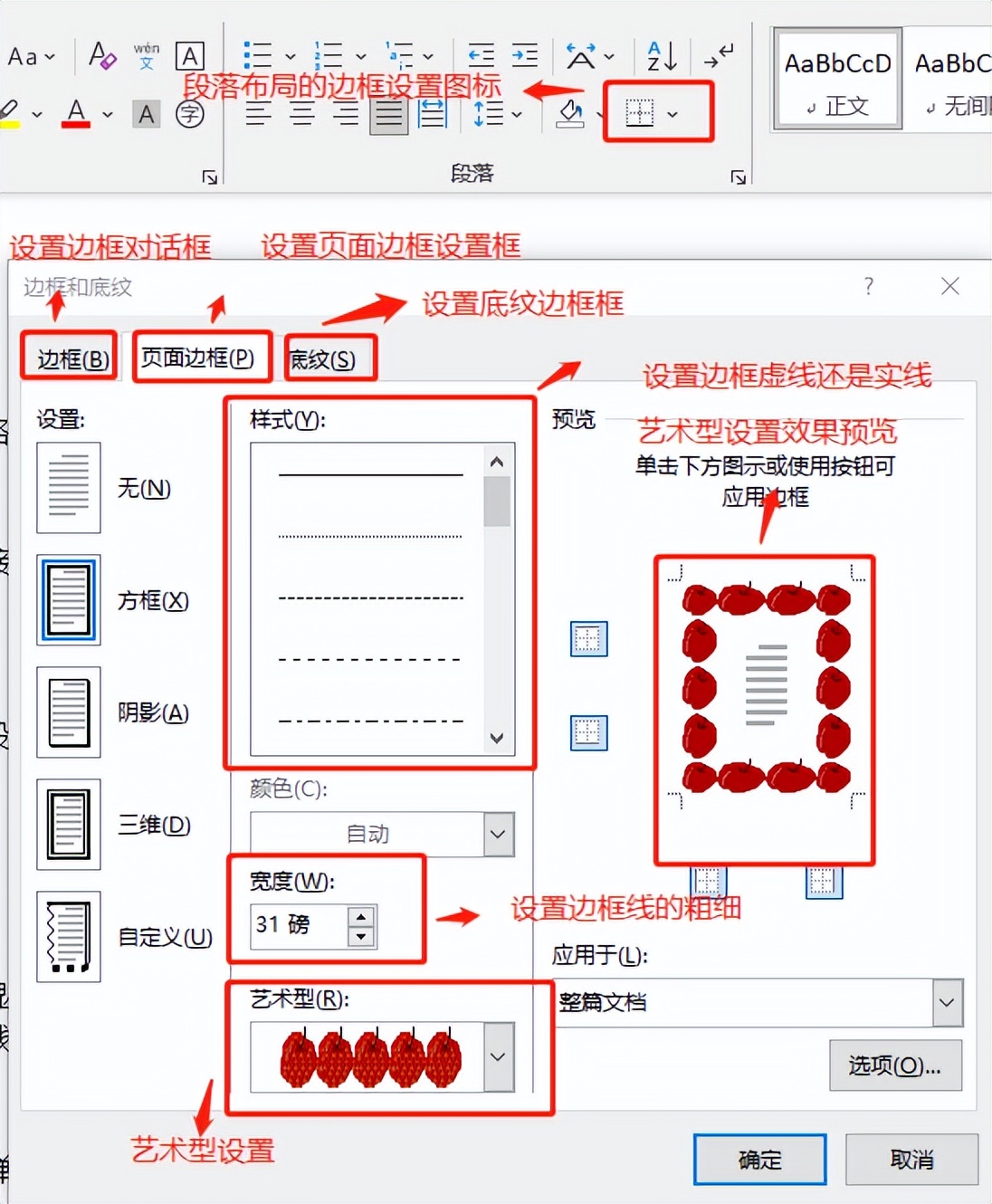The image size is (992, 1204).
Task: Toggle top border button in preview
Action: point(588,639)
